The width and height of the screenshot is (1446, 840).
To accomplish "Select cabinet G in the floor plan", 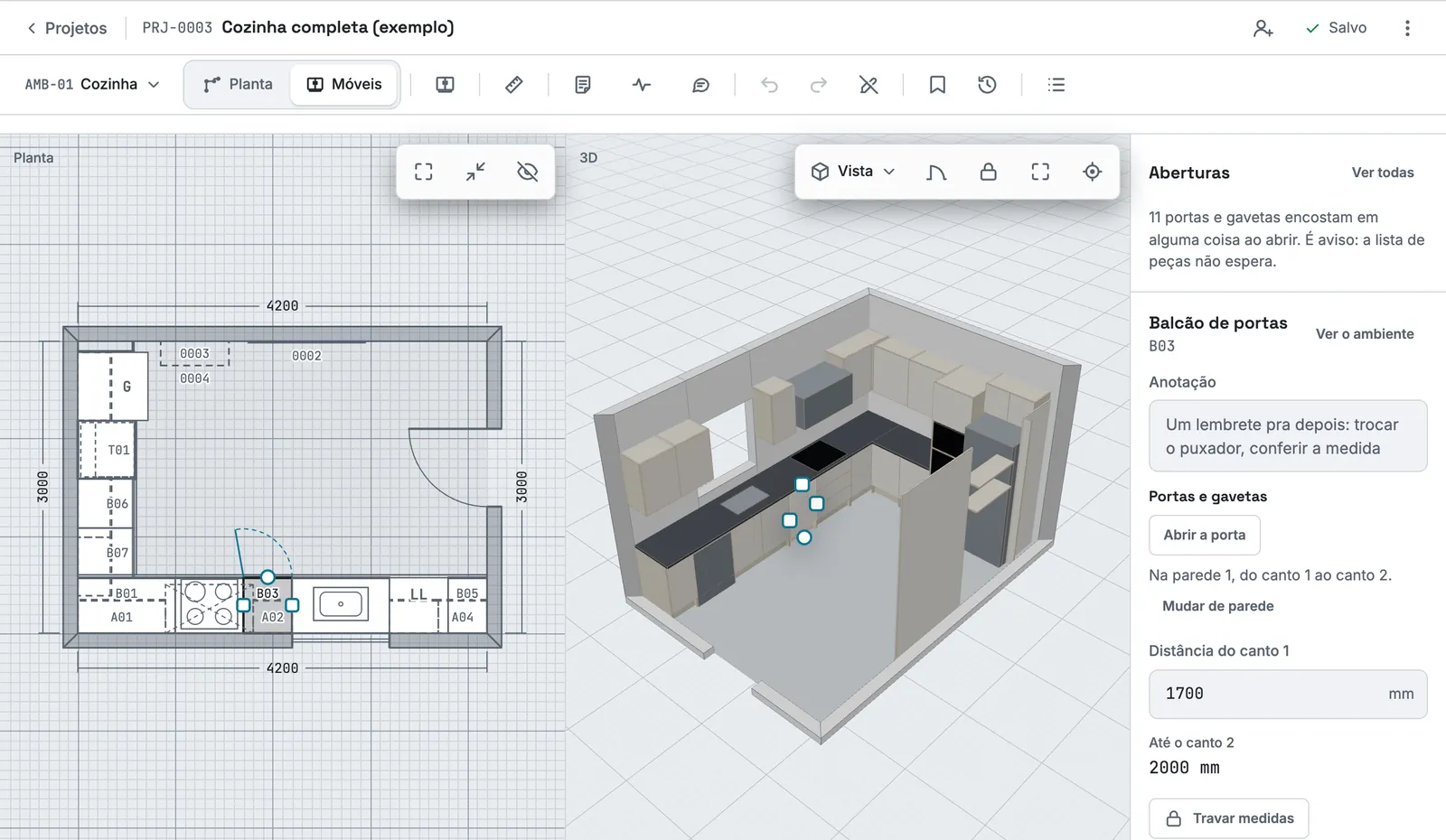I will pos(112,386).
